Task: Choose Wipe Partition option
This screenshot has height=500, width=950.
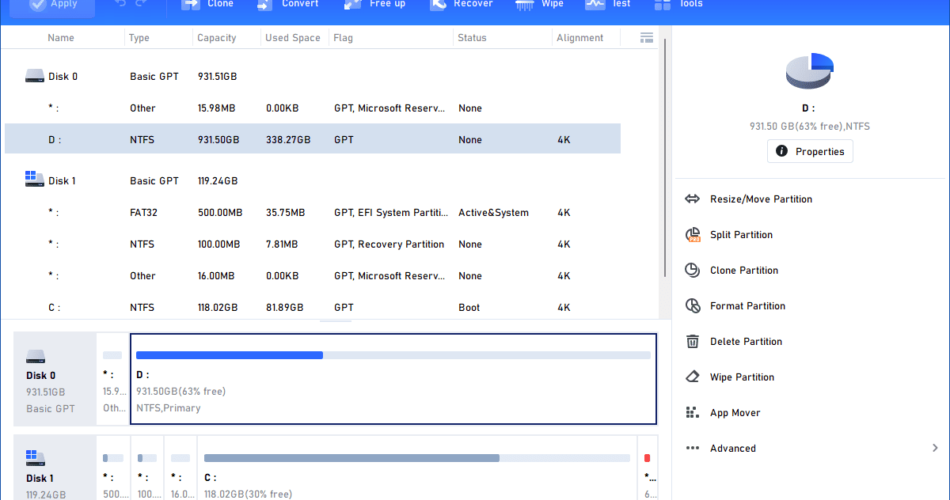Action: click(742, 377)
